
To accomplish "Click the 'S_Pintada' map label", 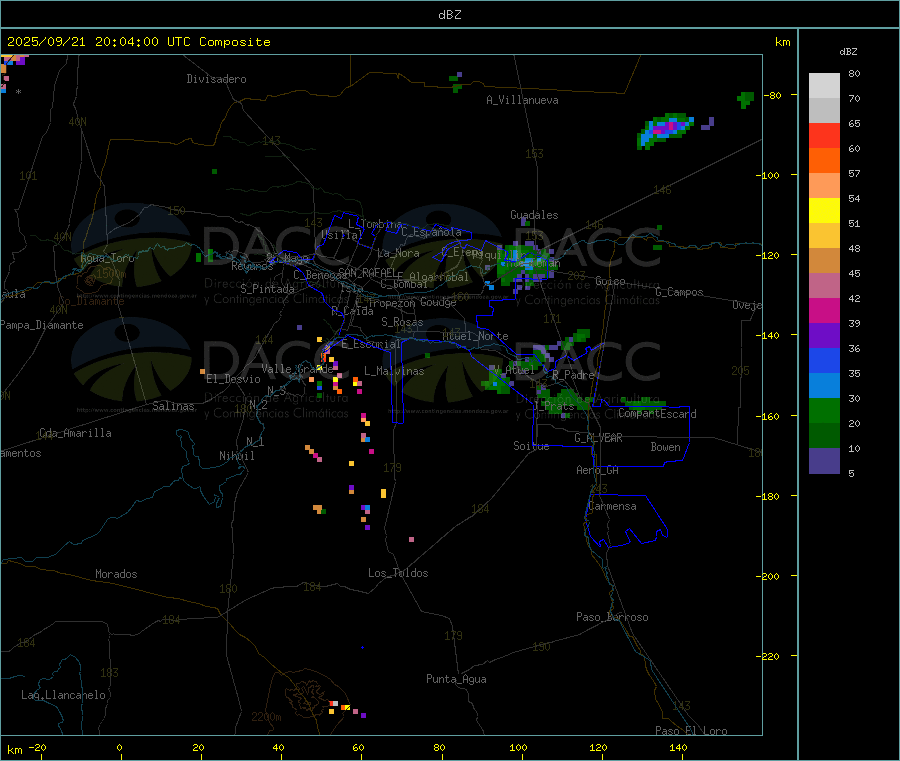I will point(267,289).
